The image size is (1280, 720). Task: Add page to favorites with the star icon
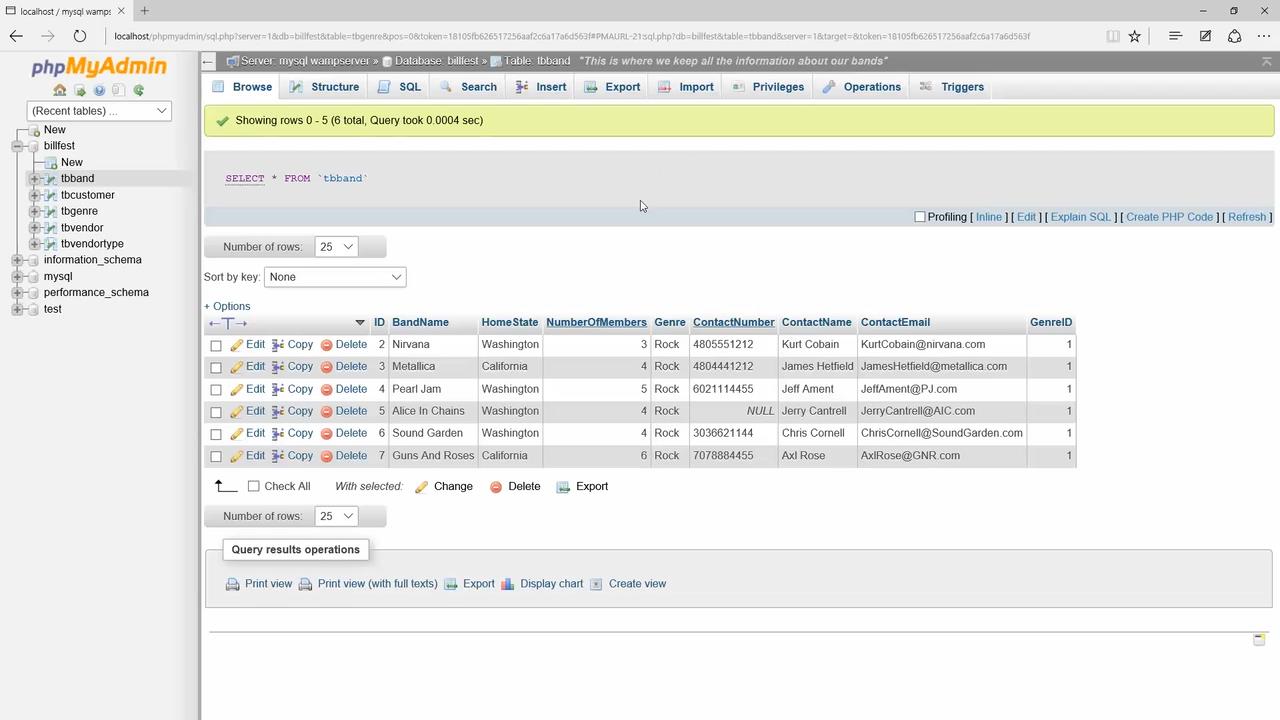(1135, 36)
